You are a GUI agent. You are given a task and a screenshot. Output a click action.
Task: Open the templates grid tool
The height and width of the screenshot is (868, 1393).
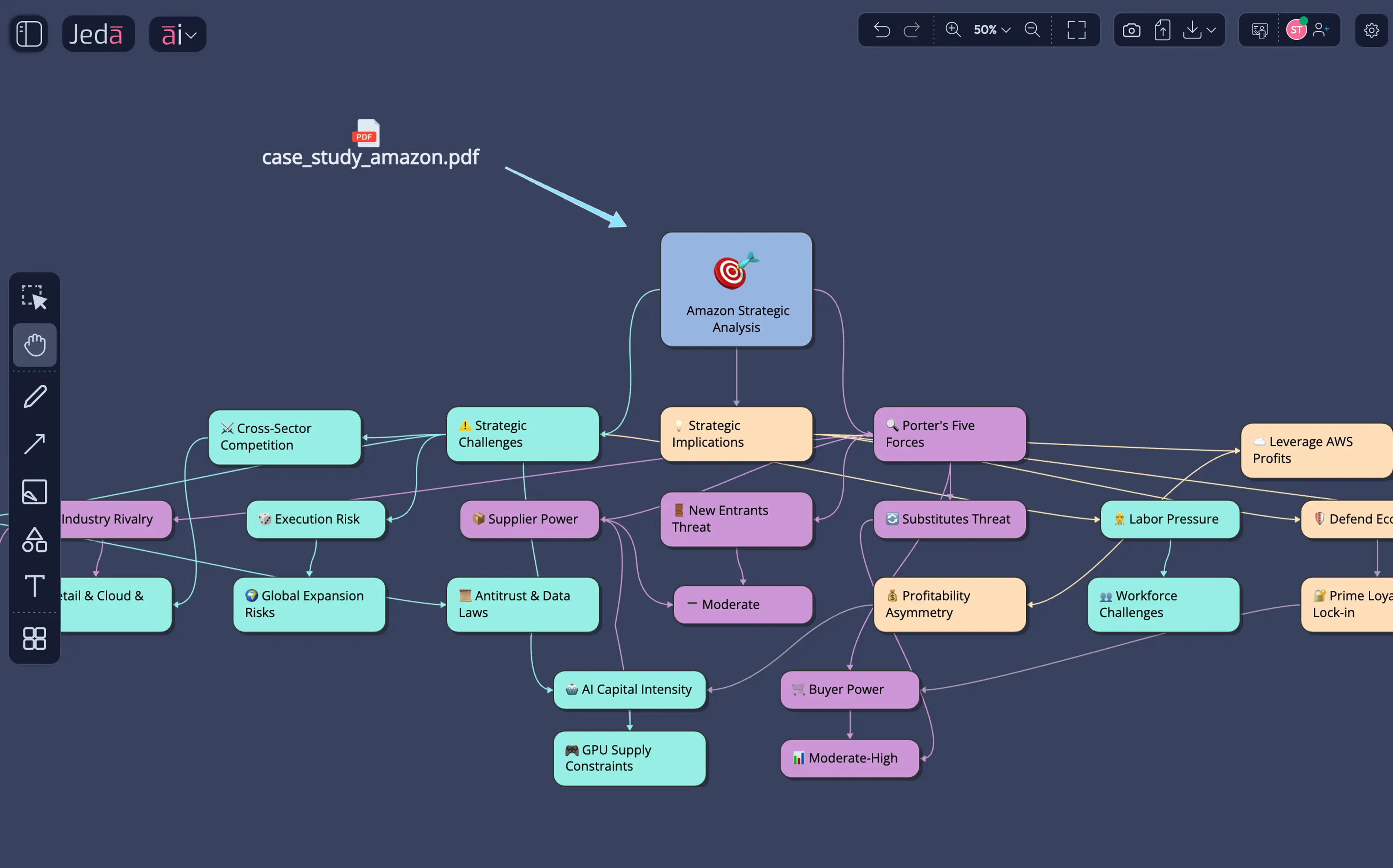(x=34, y=638)
